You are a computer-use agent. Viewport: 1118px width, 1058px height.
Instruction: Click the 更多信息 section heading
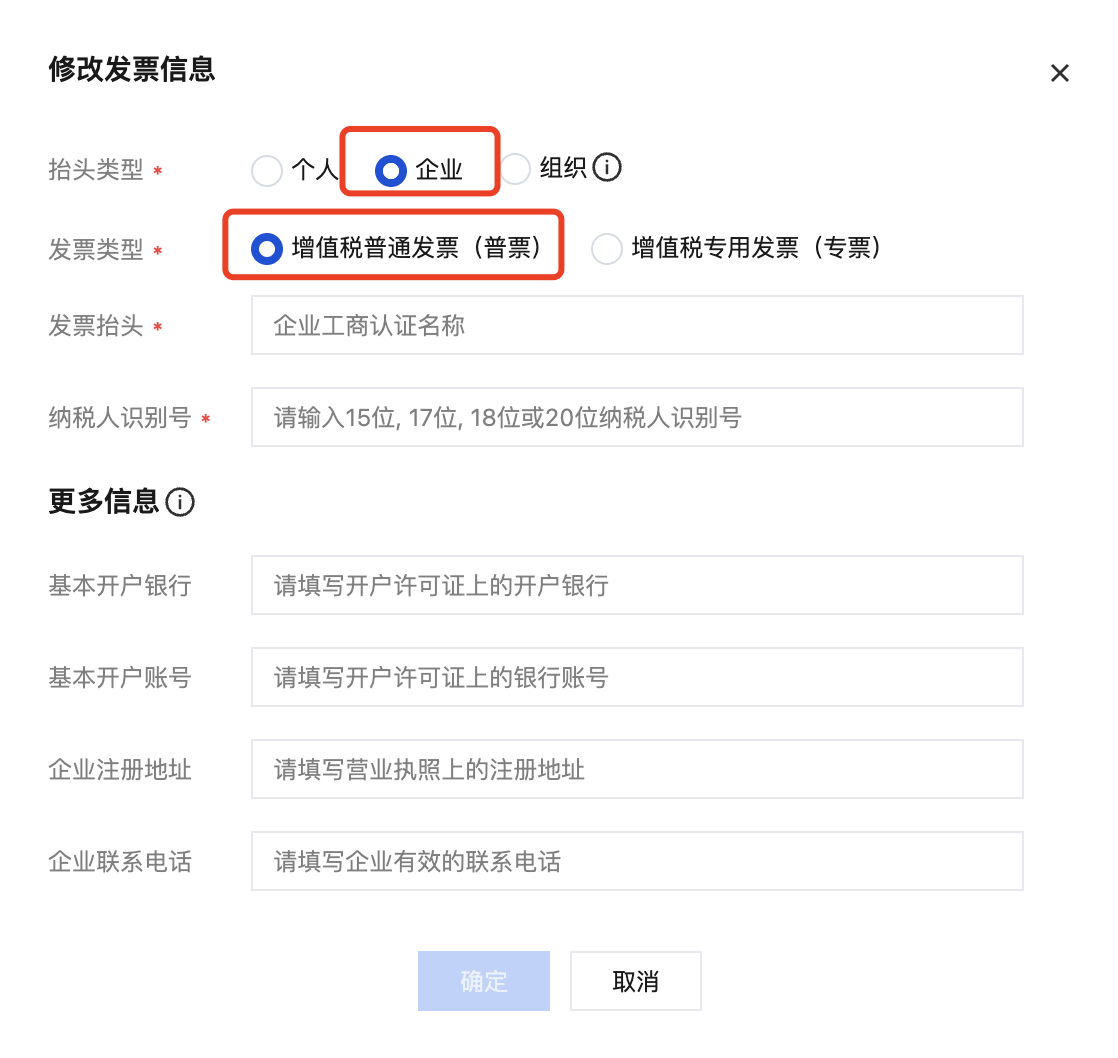coord(103,501)
